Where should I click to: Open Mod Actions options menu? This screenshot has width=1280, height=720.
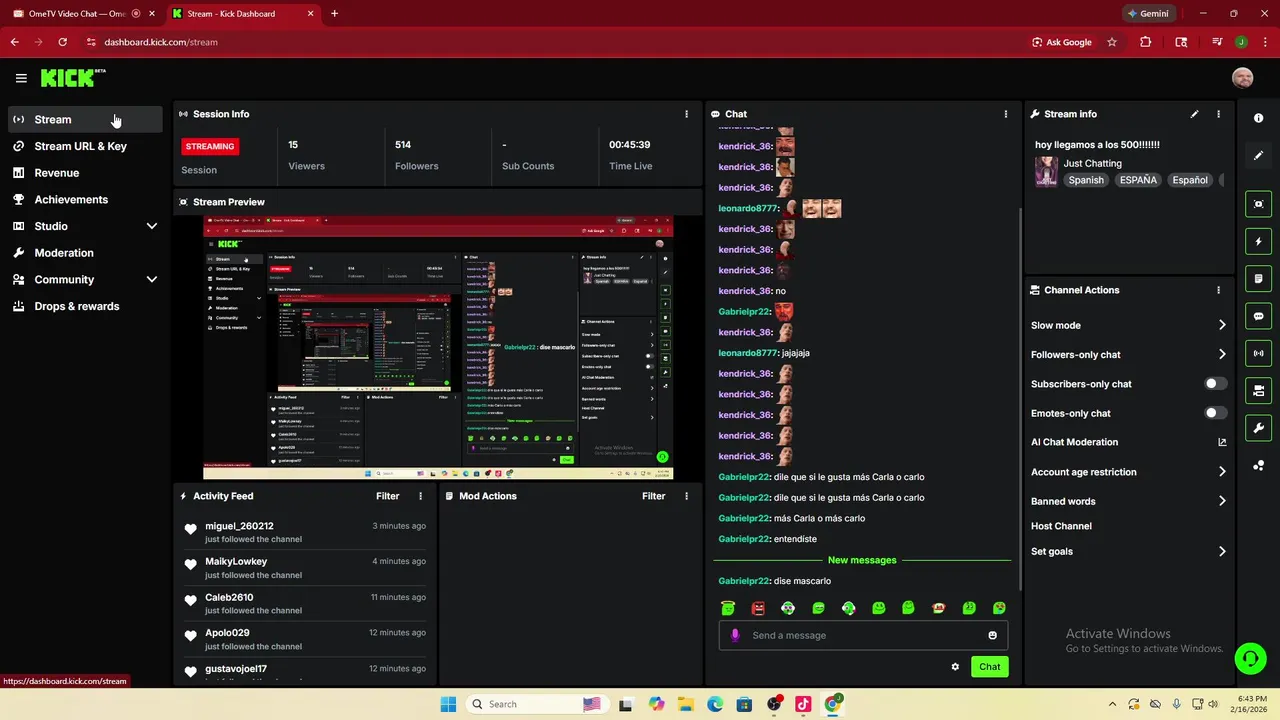[686, 496]
